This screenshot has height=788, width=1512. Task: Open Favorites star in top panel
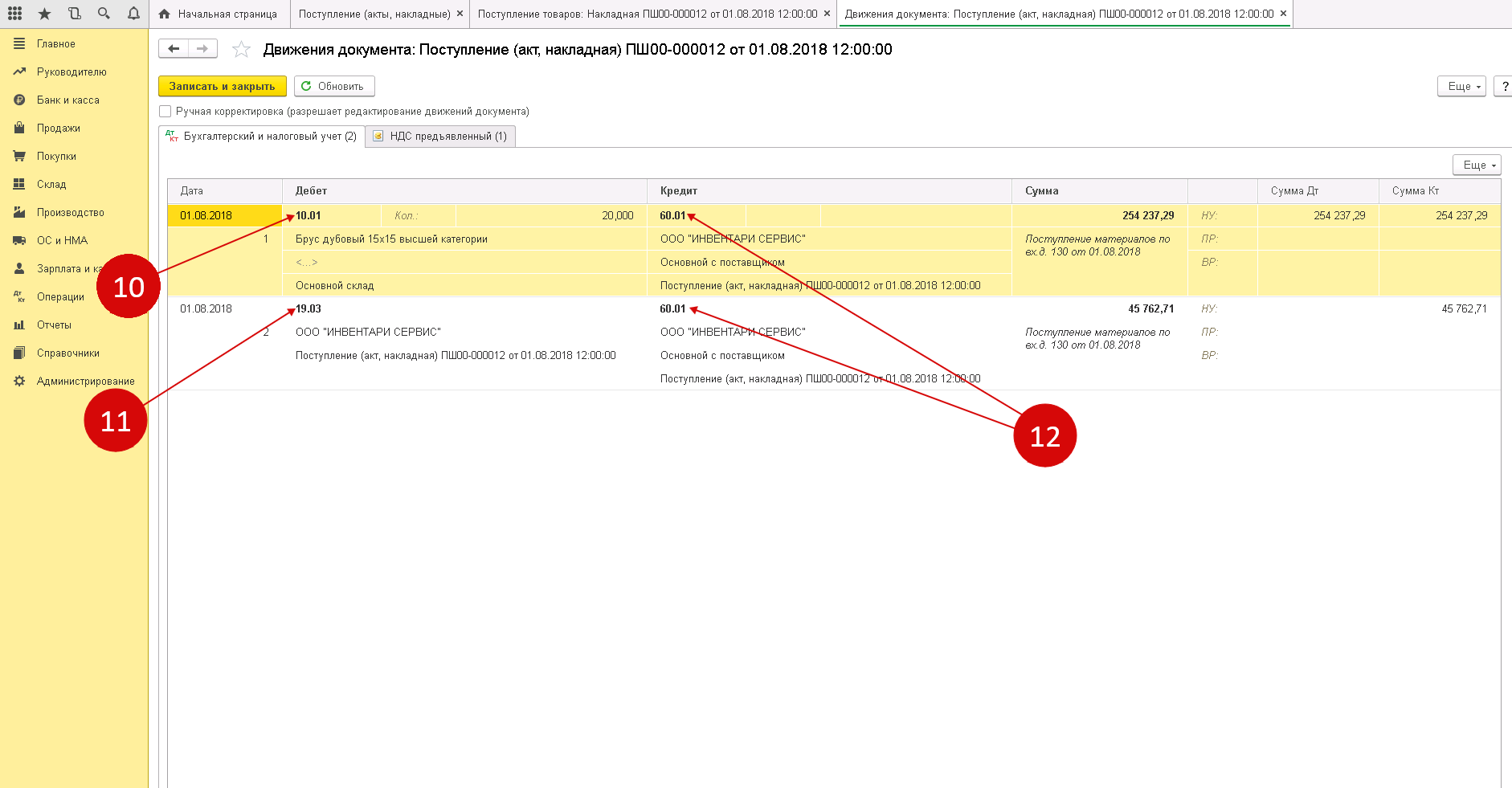pos(44,14)
